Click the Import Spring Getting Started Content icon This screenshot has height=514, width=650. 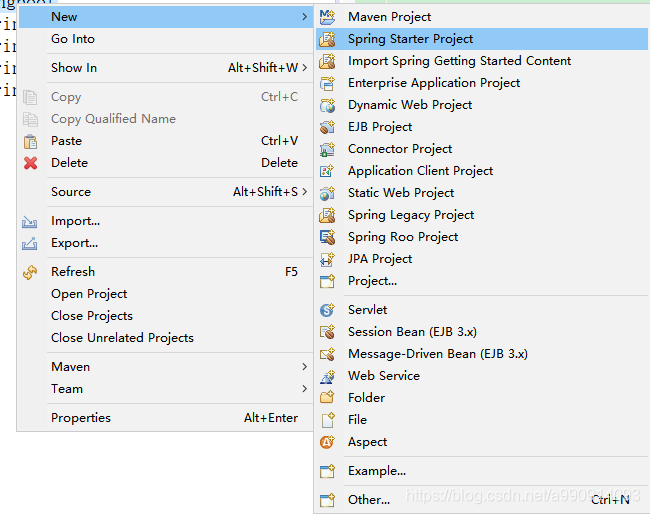tap(327, 61)
